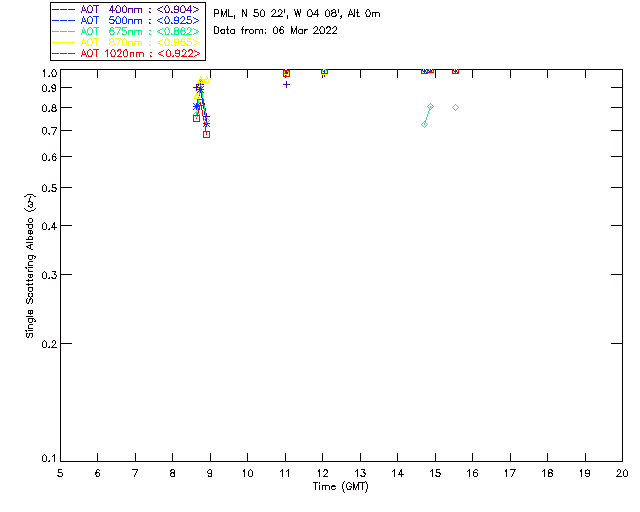This screenshot has height=512, width=640.
Task: Click the y-axis tick label 0.4
Action: point(49,226)
